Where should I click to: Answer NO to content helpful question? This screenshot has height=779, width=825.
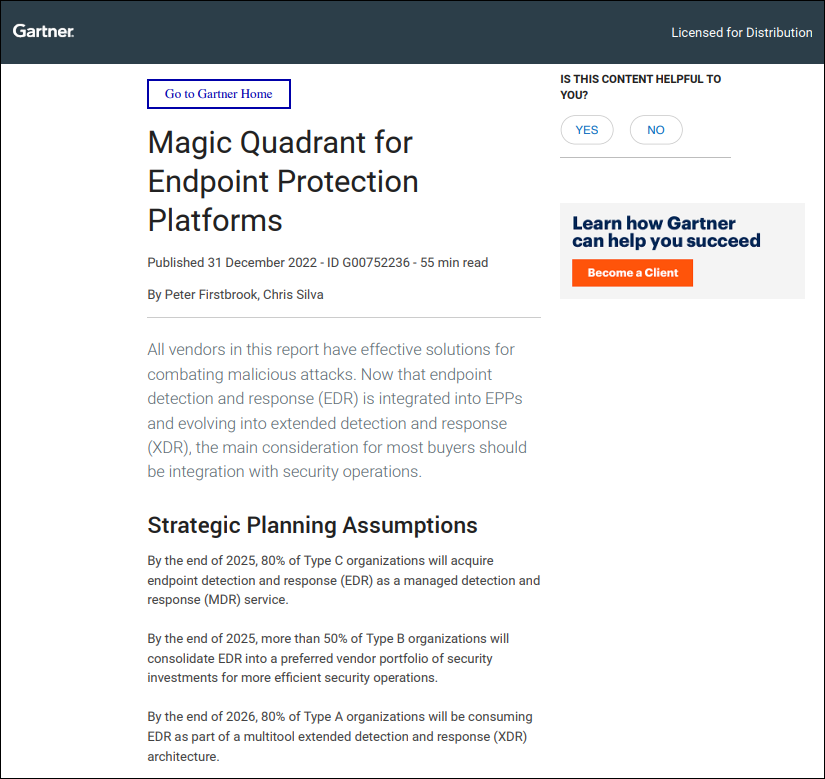pyautogui.click(x=656, y=130)
